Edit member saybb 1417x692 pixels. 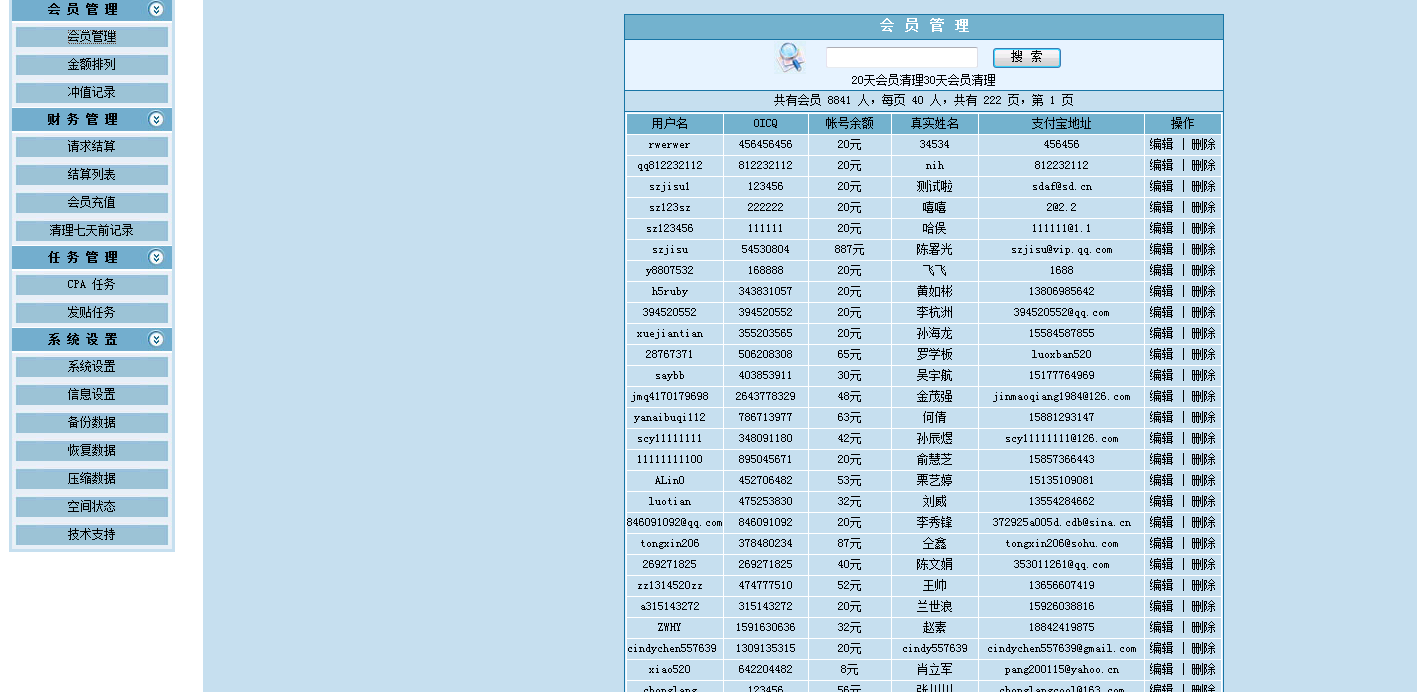[x=1161, y=376]
